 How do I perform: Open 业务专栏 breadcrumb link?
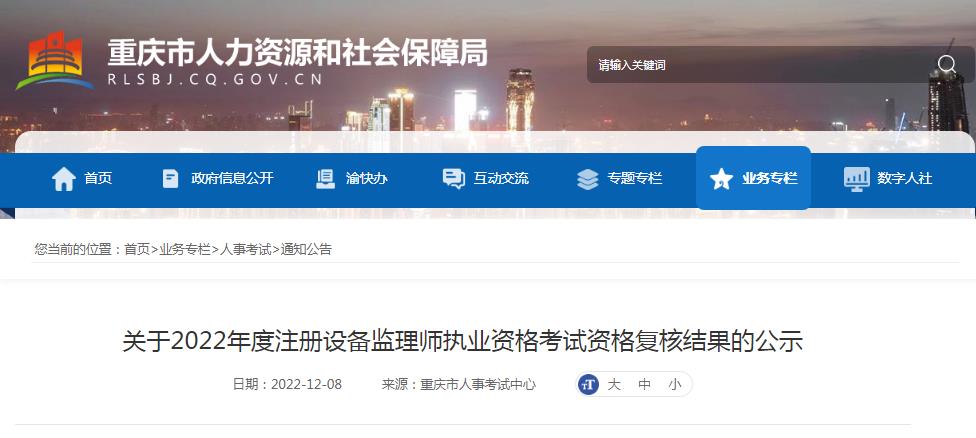pyautogui.click(x=185, y=249)
